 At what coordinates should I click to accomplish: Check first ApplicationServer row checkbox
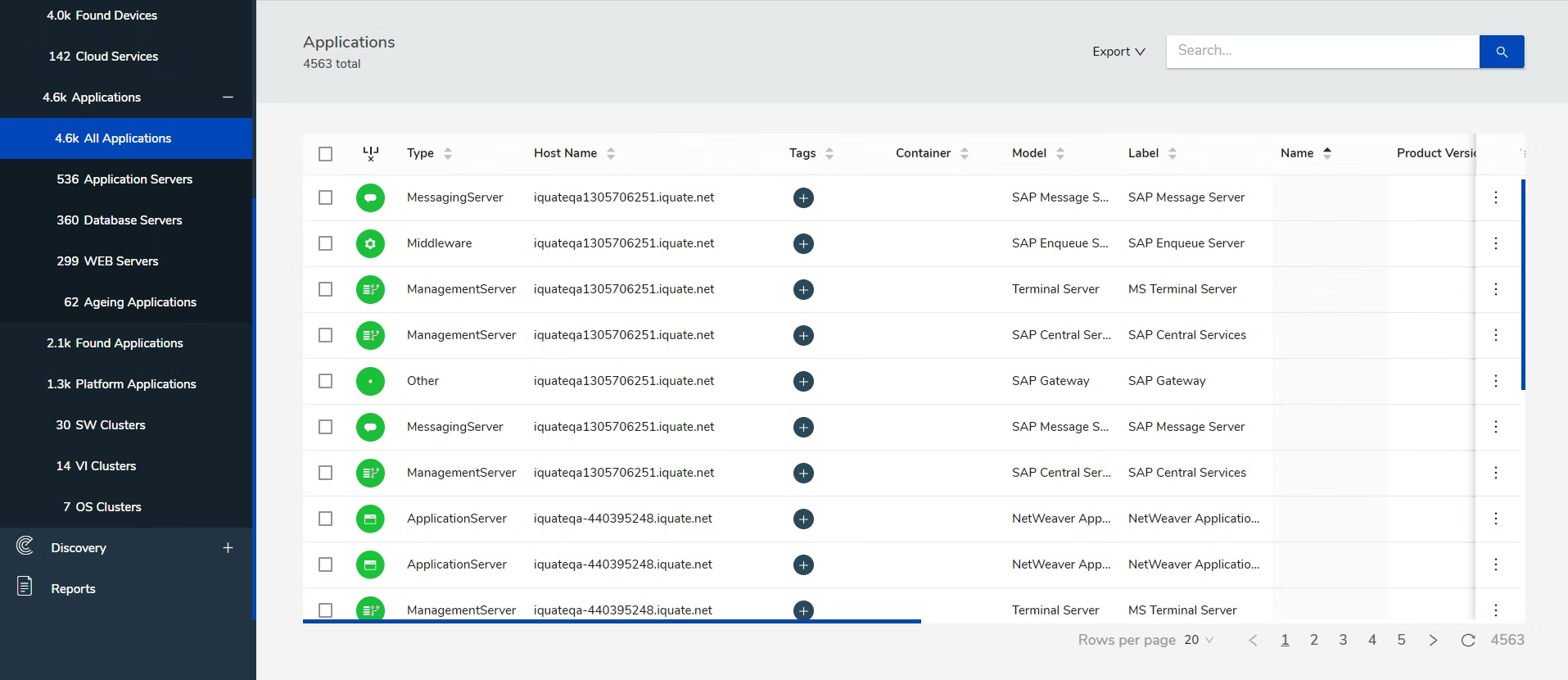(325, 519)
